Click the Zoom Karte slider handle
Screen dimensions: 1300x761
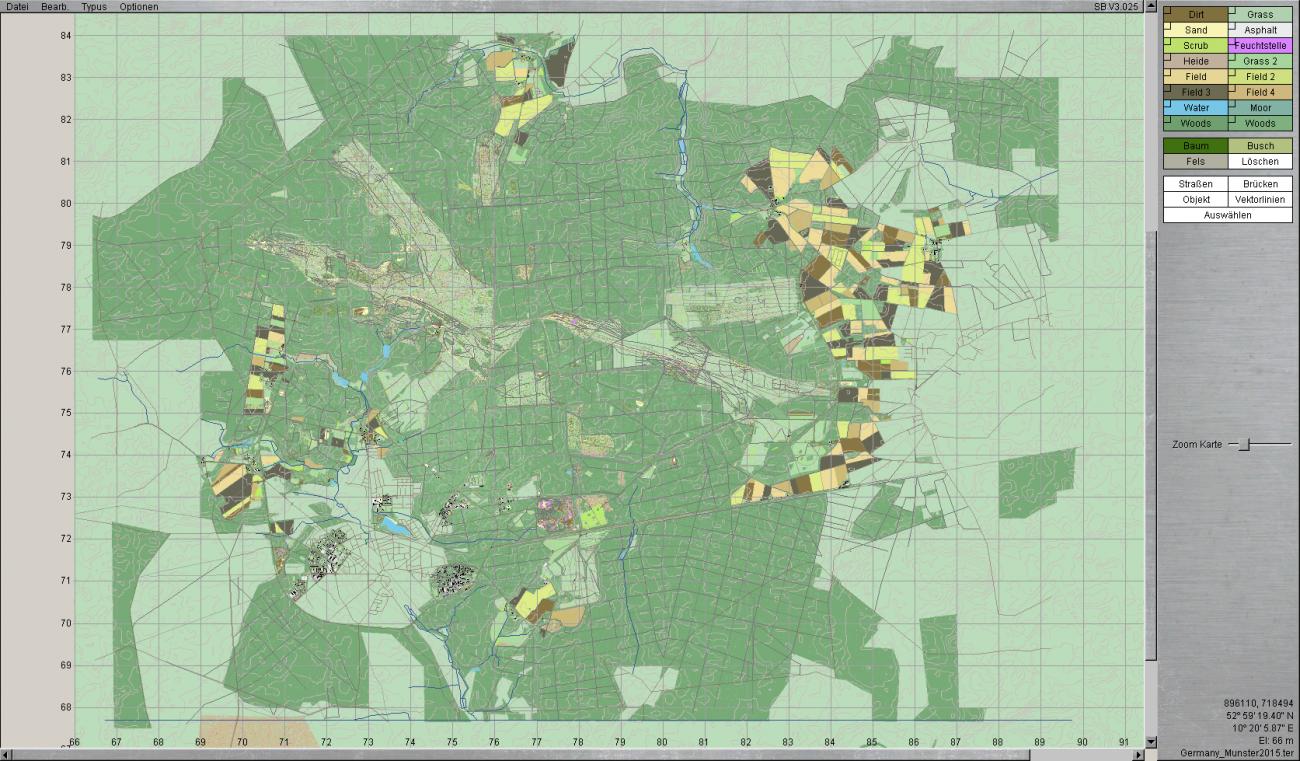(1244, 444)
